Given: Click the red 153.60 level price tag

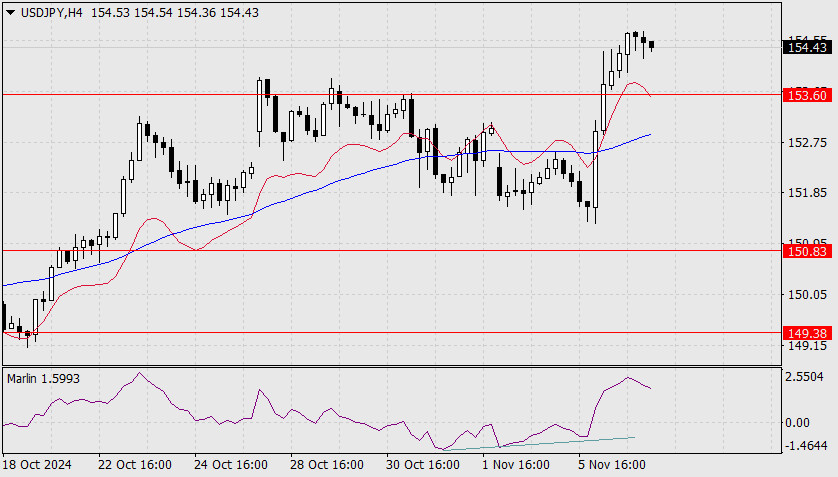Looking at the screenshot, I should (807, 95).
